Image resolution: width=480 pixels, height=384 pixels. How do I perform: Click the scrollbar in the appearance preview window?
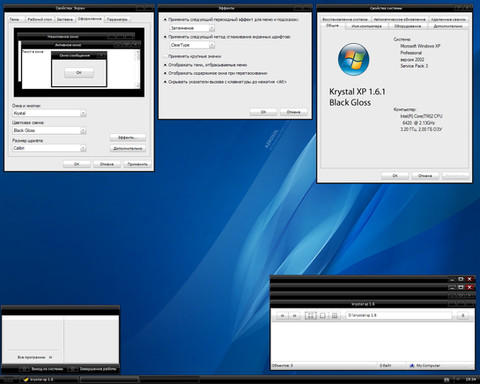[137, 69]
